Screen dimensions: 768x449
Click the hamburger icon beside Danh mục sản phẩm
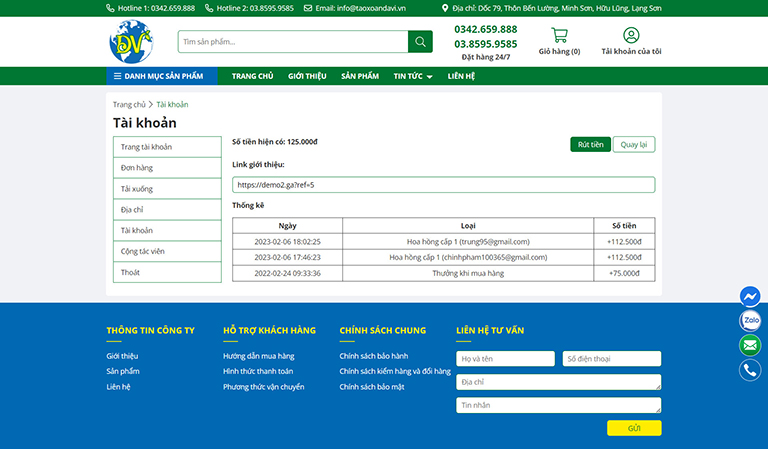click(118, 76)
